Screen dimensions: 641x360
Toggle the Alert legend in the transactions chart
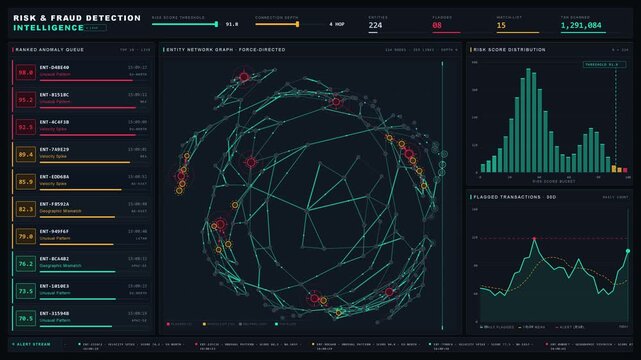click(x=569, y=327)
